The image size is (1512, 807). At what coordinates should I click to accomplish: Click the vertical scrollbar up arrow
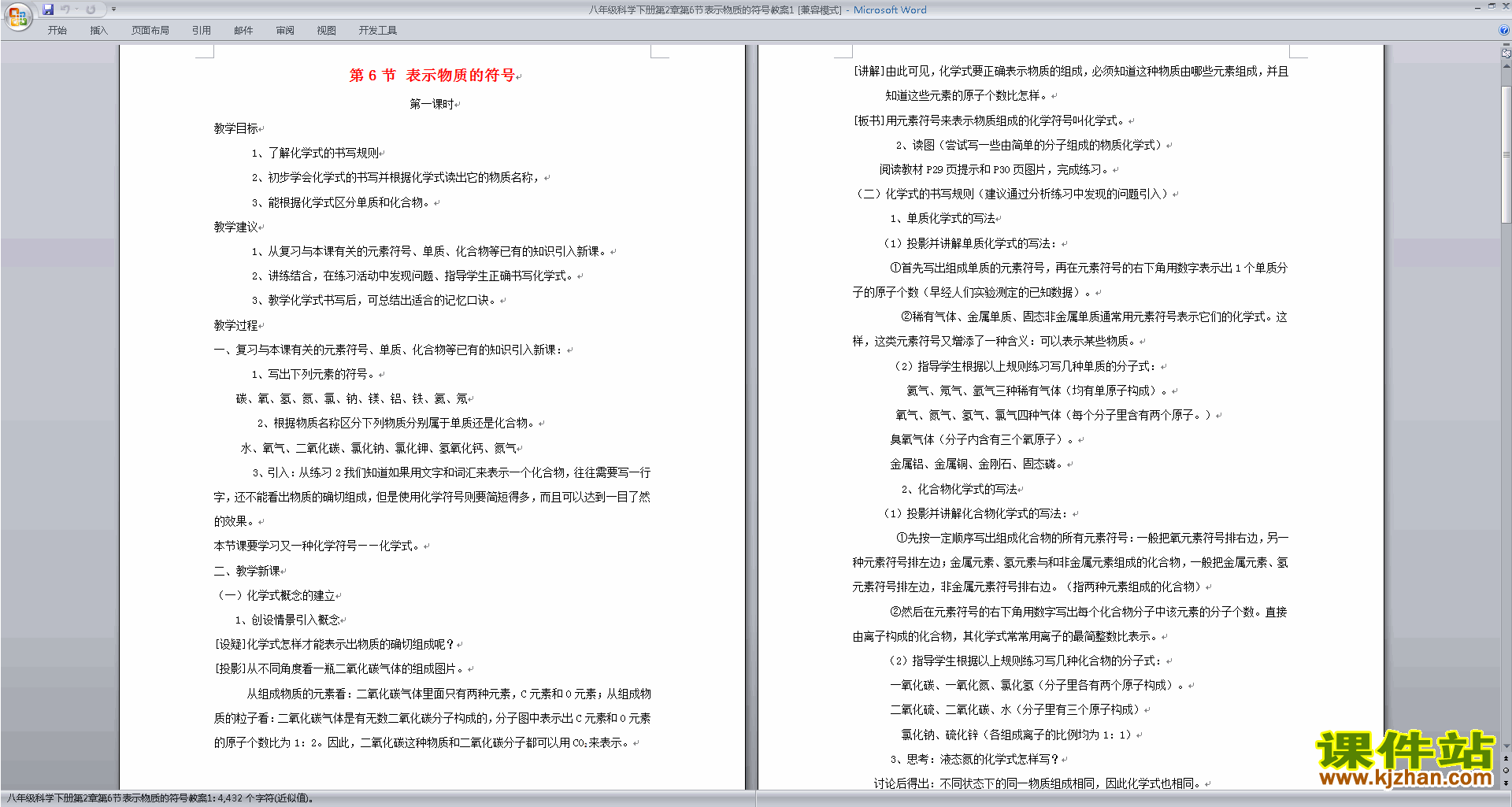1506,66
